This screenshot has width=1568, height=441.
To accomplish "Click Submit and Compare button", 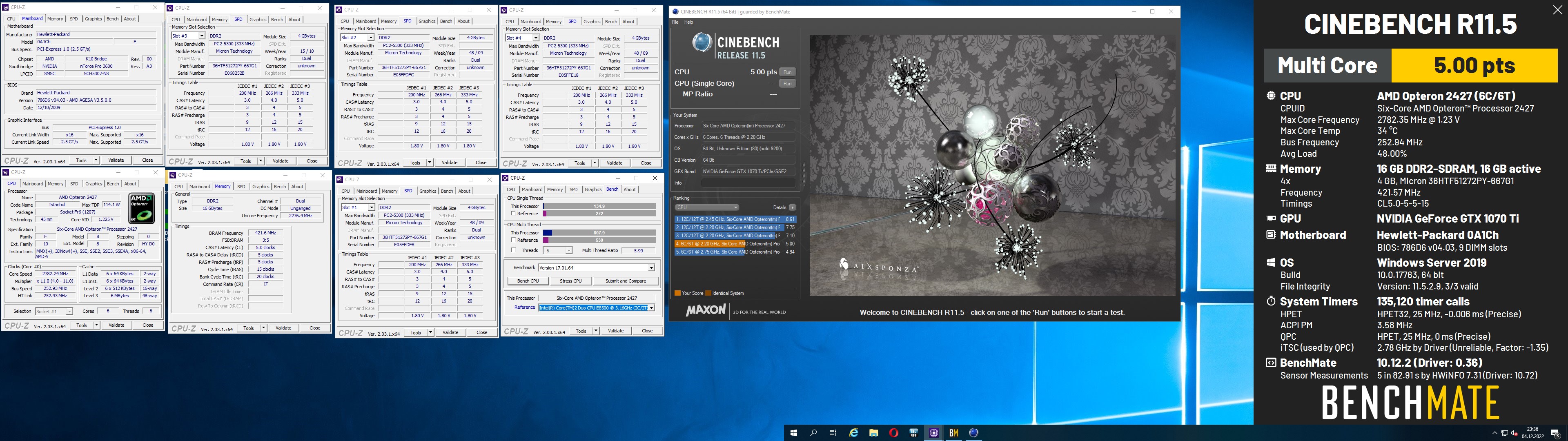I will 626,281.
